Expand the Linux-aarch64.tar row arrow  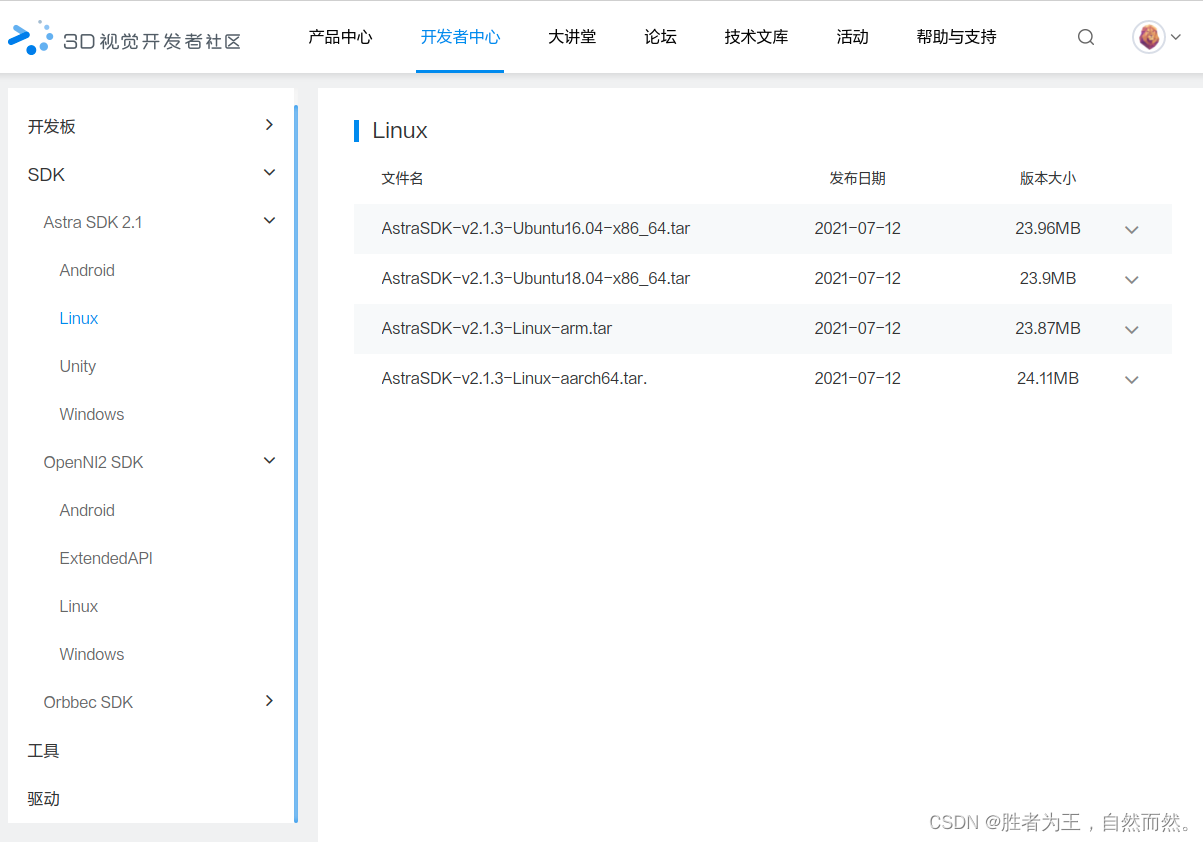tap(1132, 380)
